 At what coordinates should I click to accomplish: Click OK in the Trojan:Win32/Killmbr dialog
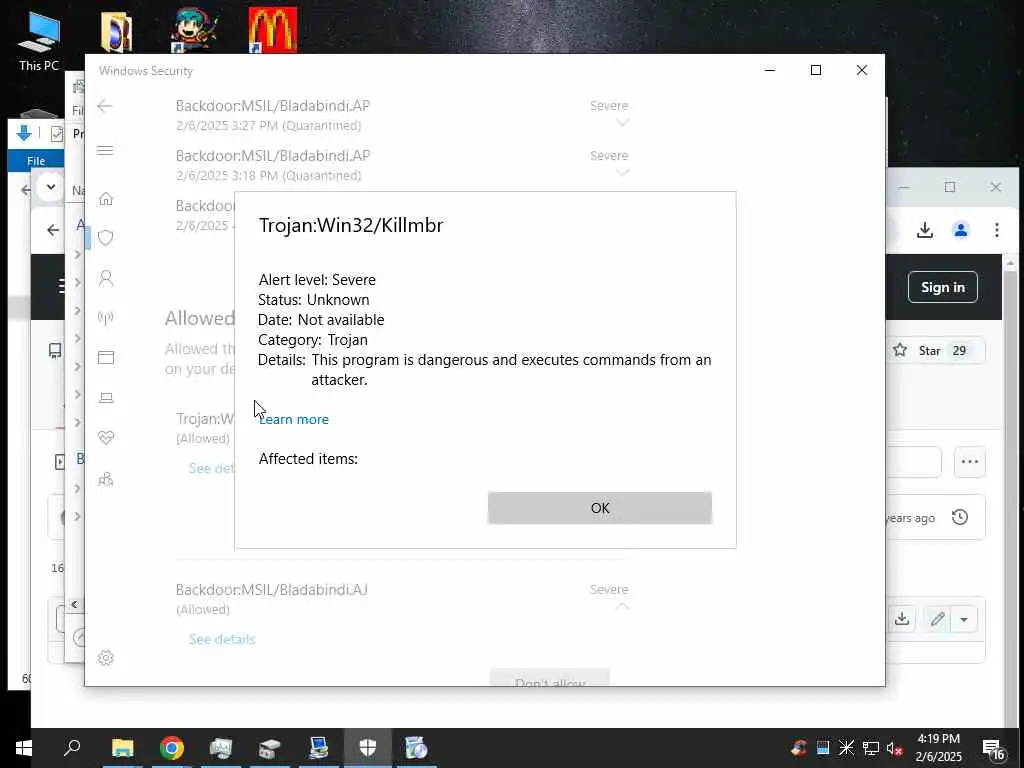[600, 508]
